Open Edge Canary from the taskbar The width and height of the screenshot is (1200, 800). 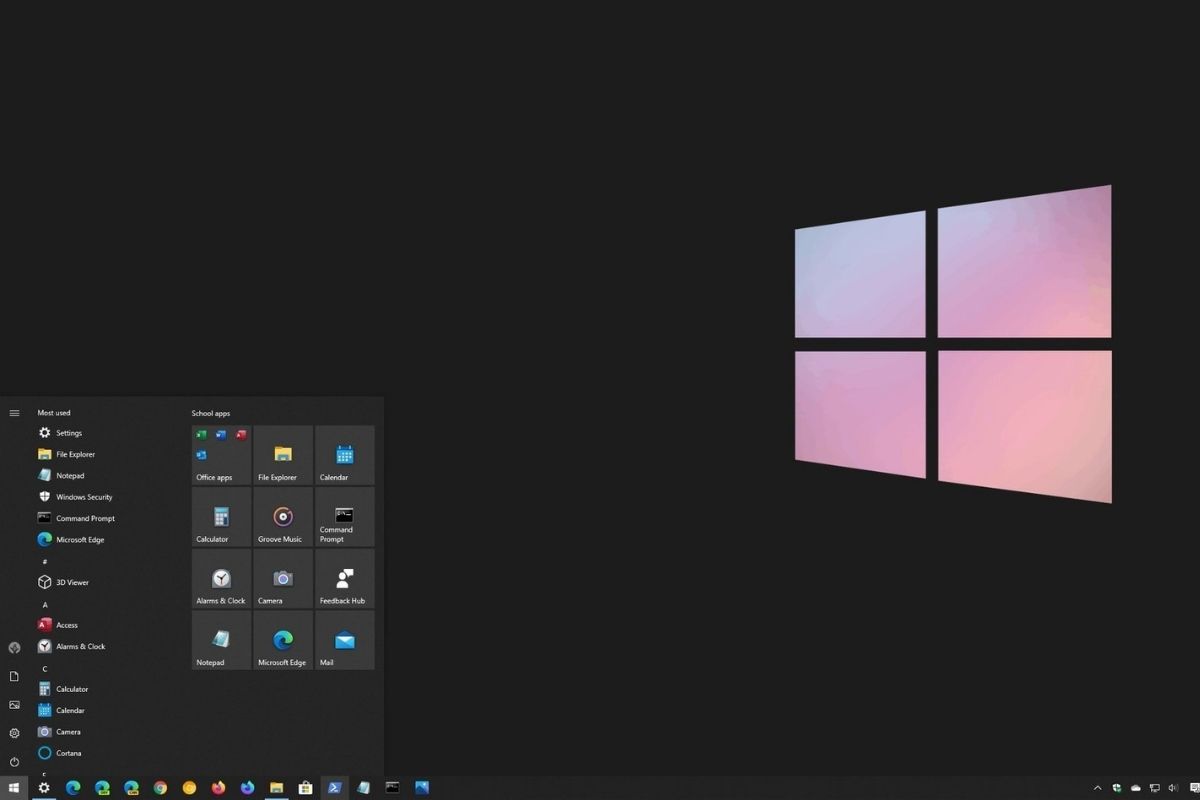click(x=131, y=788)
